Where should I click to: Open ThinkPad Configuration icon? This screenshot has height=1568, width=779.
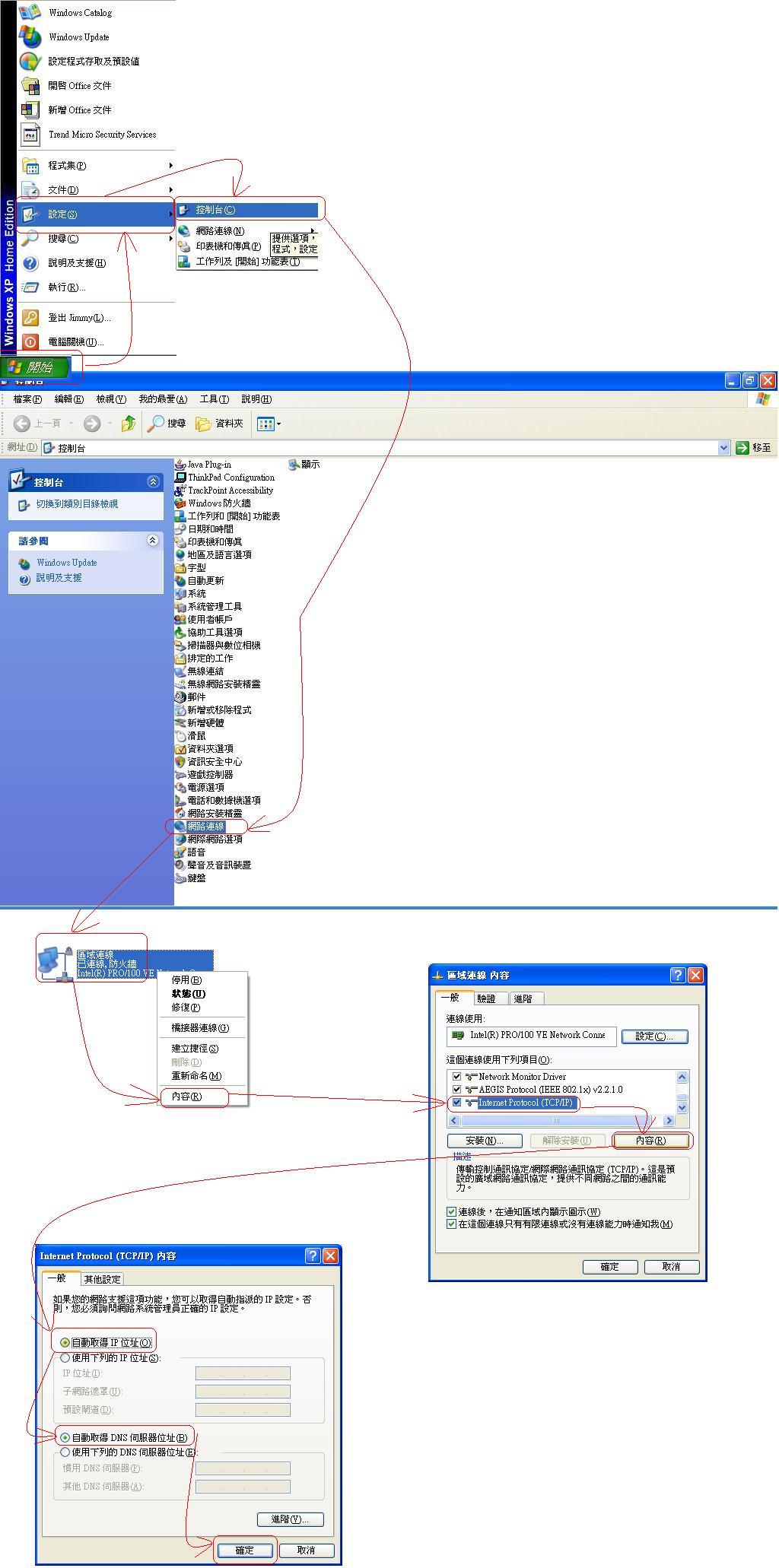pos(180,478)
